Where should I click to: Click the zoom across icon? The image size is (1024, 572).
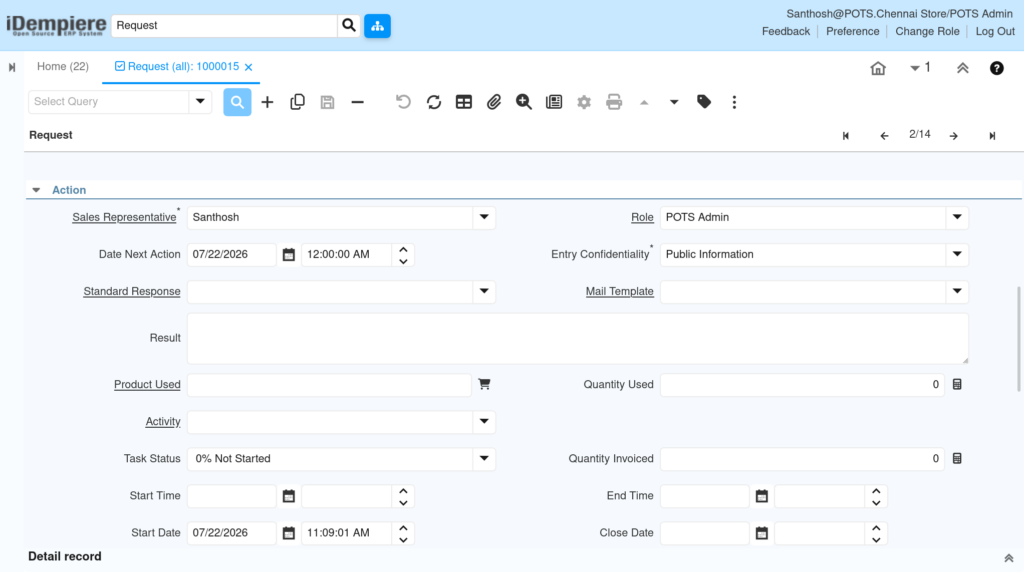click(x=524, y=102)
